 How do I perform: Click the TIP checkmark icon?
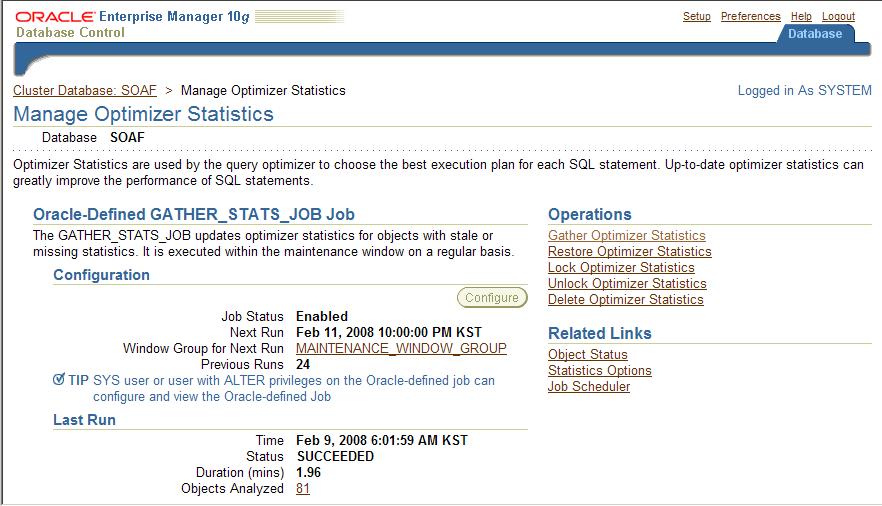tap(59, 380)
